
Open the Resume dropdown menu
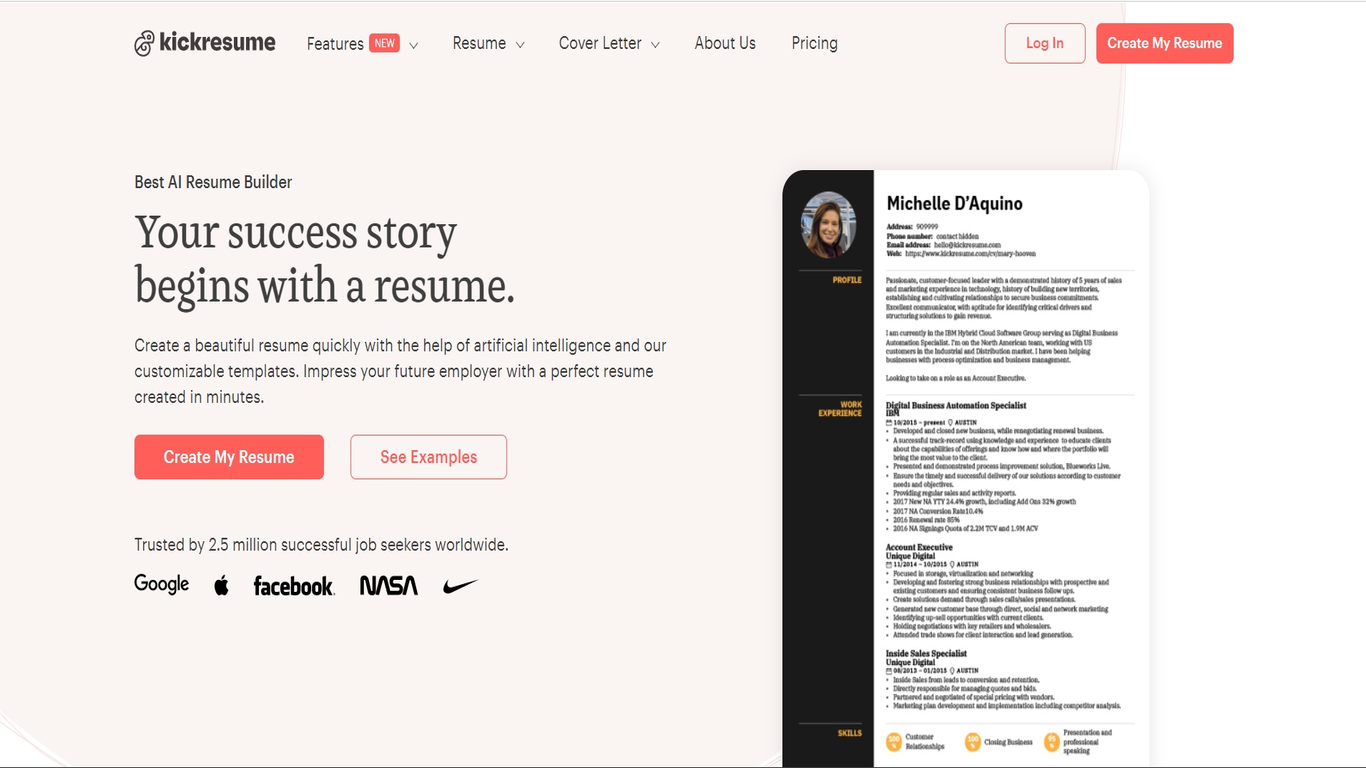pyautogui.click(x=486, y=43)
